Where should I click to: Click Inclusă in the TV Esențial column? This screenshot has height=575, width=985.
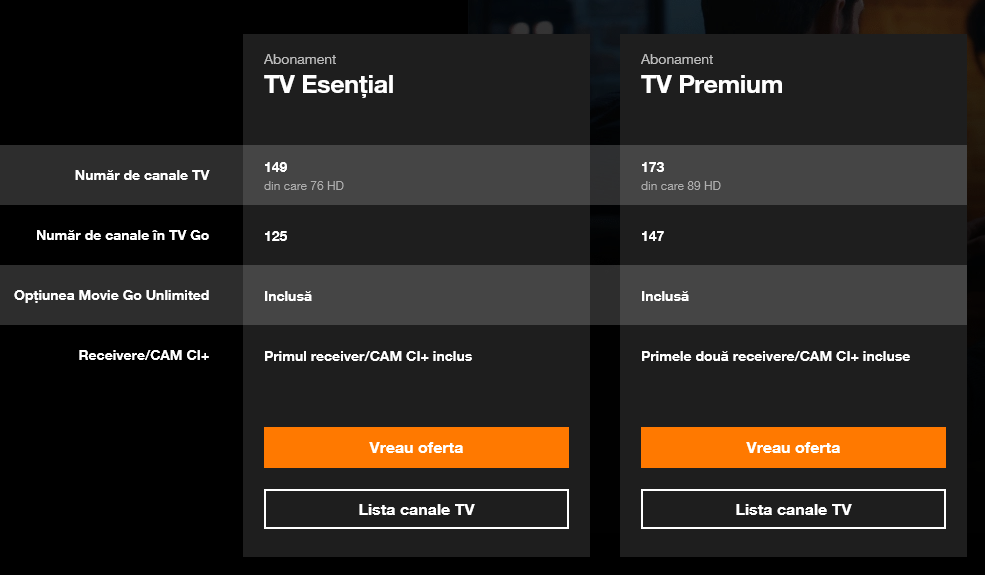288,296
